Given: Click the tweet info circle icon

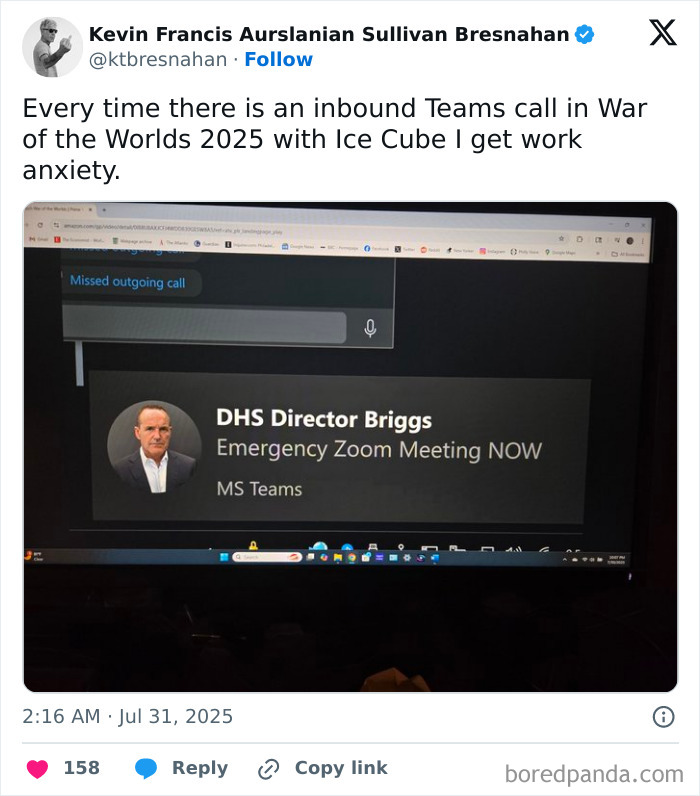Looking at the screenshot, I should (663, 717).
